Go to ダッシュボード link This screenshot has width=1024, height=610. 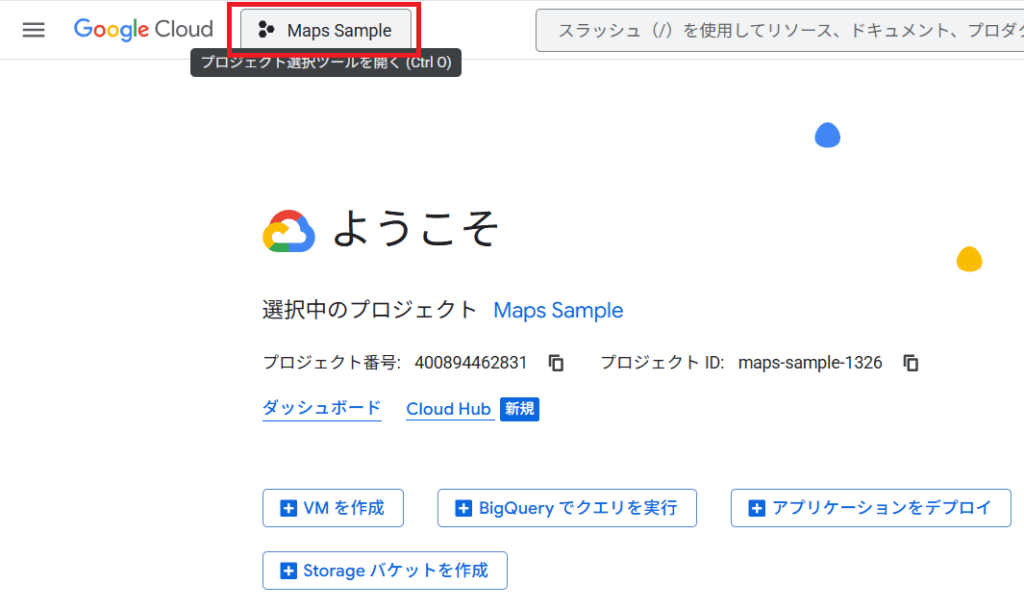tap(321, 408)
